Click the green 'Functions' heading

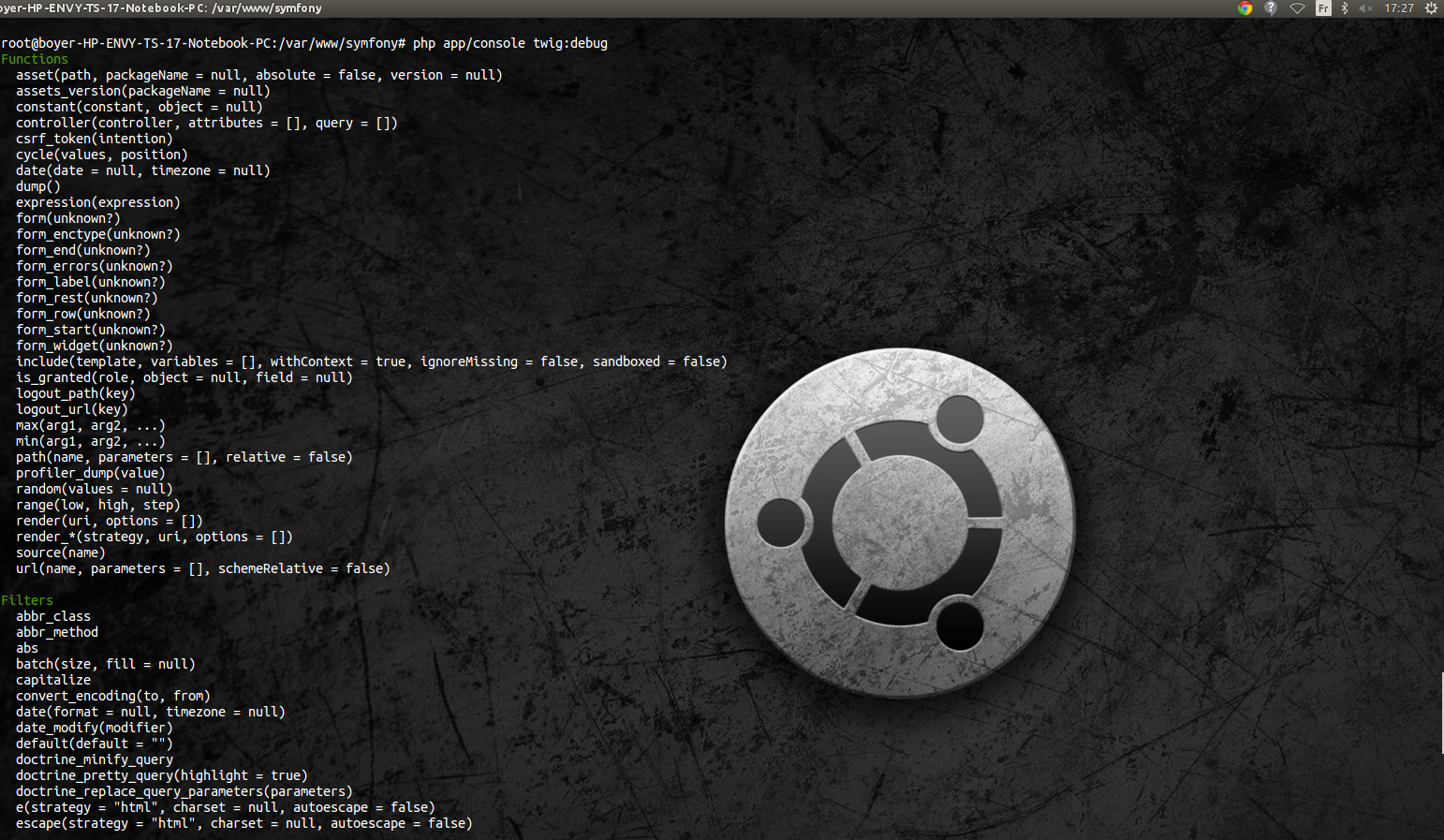[35, 59]
